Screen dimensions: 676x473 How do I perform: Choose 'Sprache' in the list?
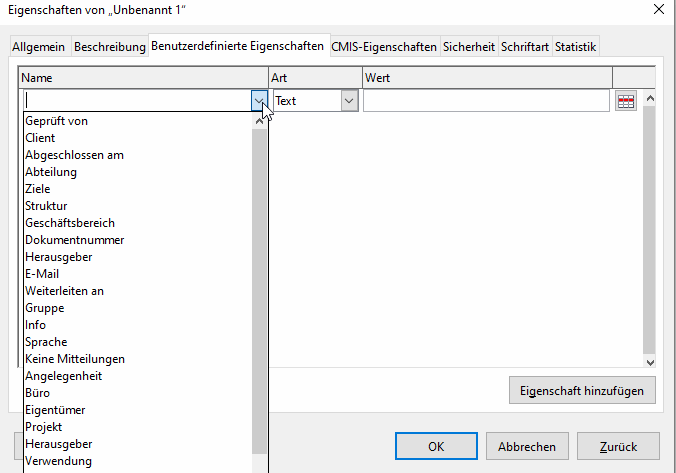coord(138,342)
